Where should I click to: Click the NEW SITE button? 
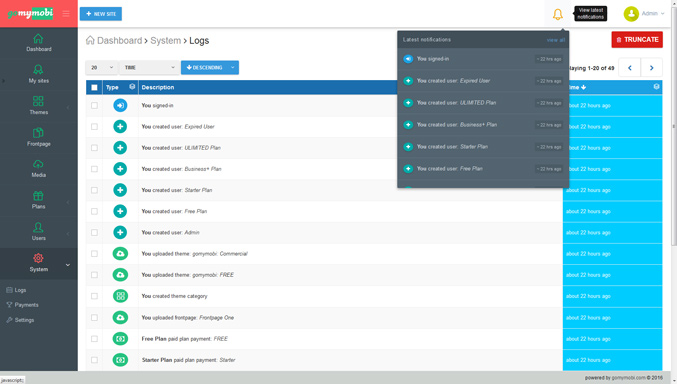101,14
